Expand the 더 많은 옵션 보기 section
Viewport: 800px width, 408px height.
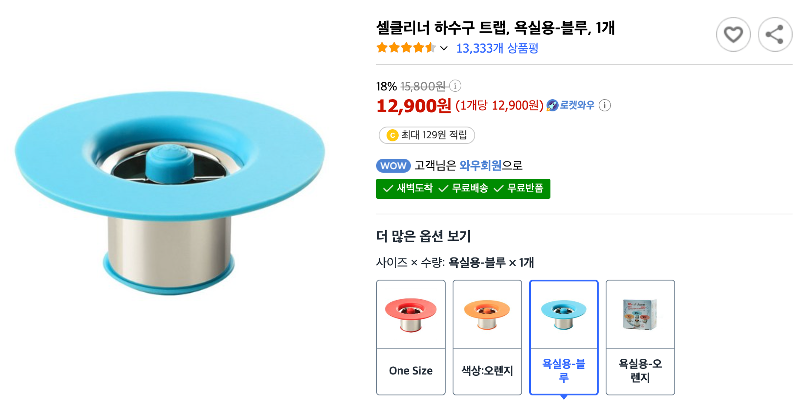coord(423,236)
